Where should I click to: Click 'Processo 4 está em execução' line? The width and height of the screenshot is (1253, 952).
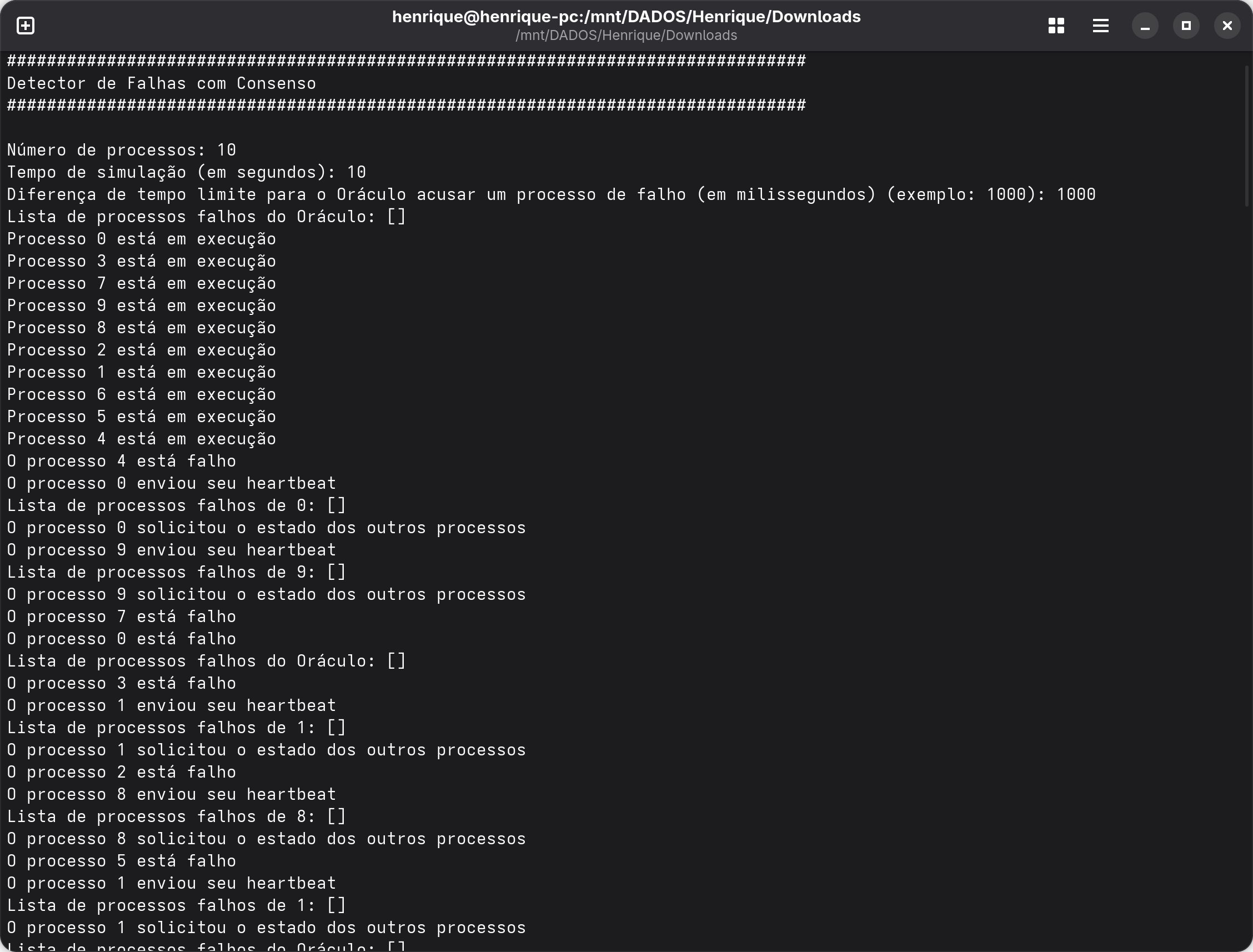click(x=141, y=439)
